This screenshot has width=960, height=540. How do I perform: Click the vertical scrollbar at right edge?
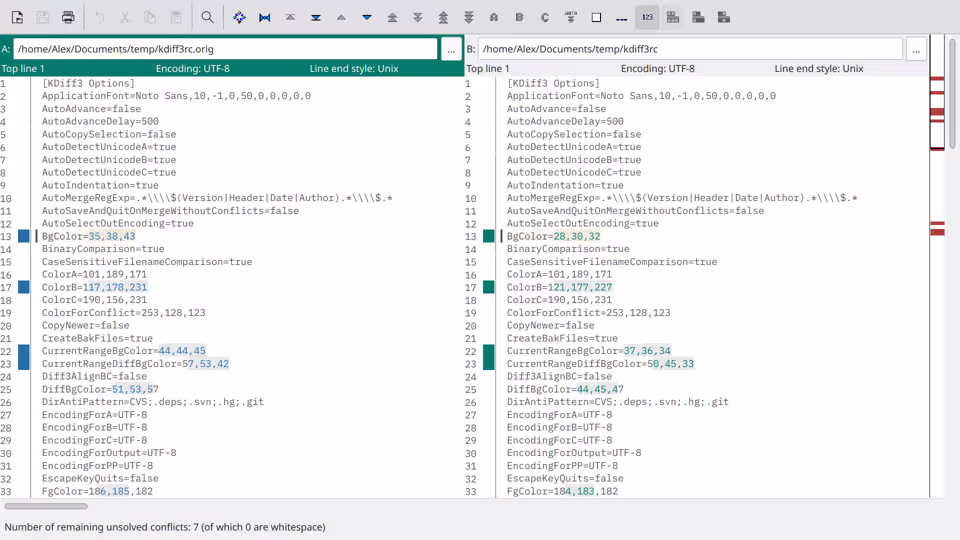pyautogui.click(x=952, y=93)
